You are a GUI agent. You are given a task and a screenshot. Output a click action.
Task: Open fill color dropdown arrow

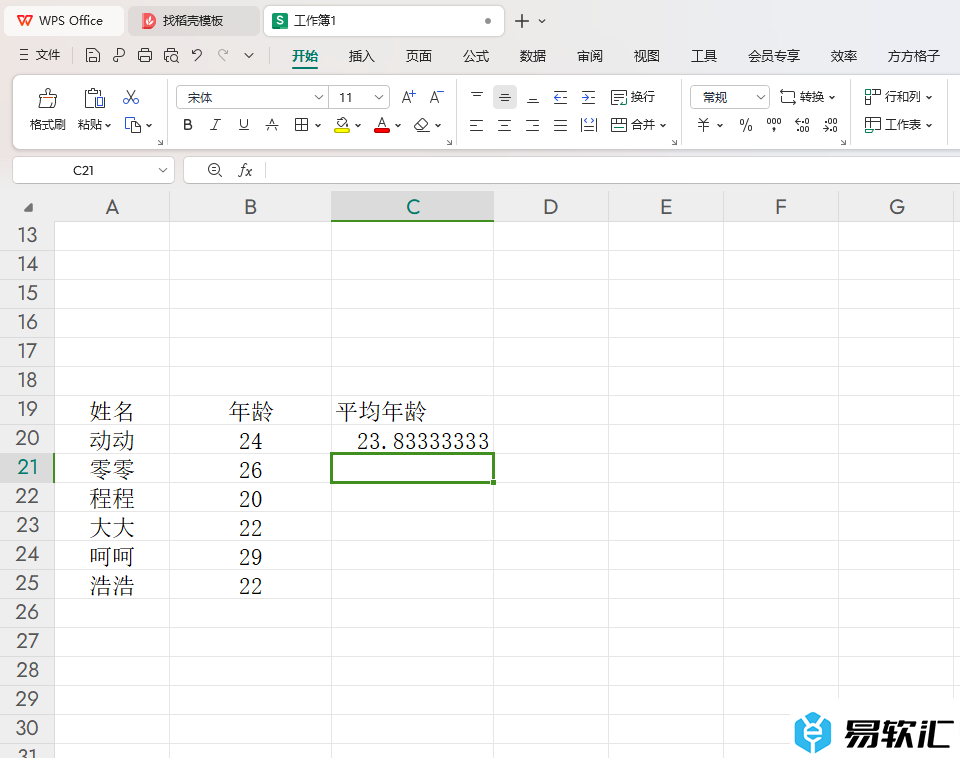click(x=358, y=126)
